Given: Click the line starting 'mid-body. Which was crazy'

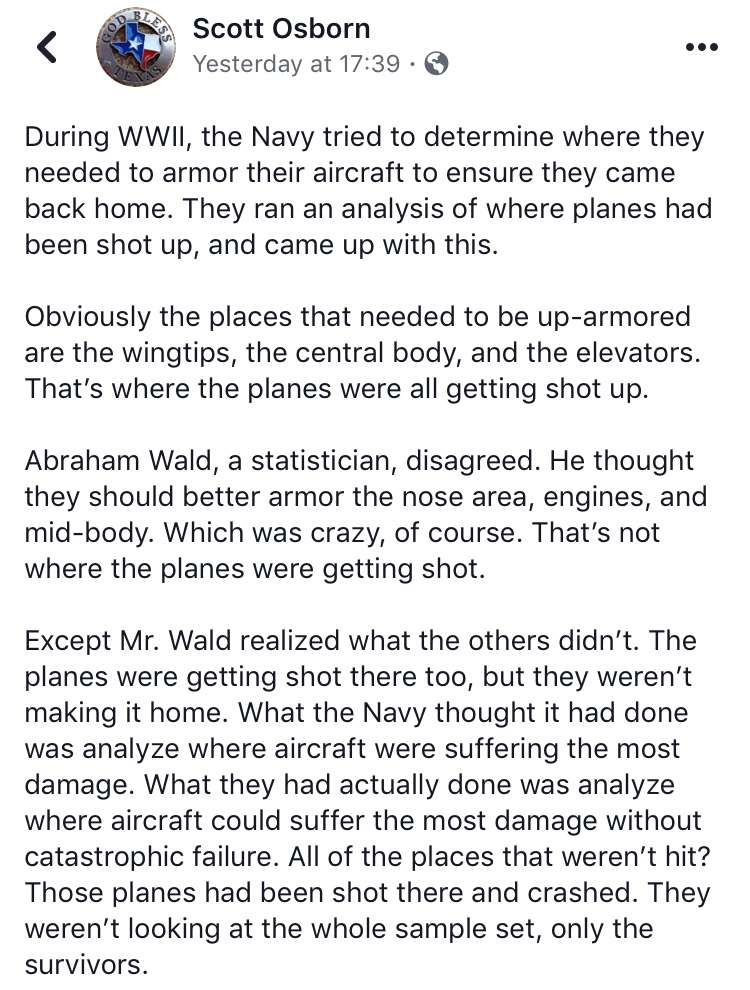Looking at the screenshot, I should point(342,533).
